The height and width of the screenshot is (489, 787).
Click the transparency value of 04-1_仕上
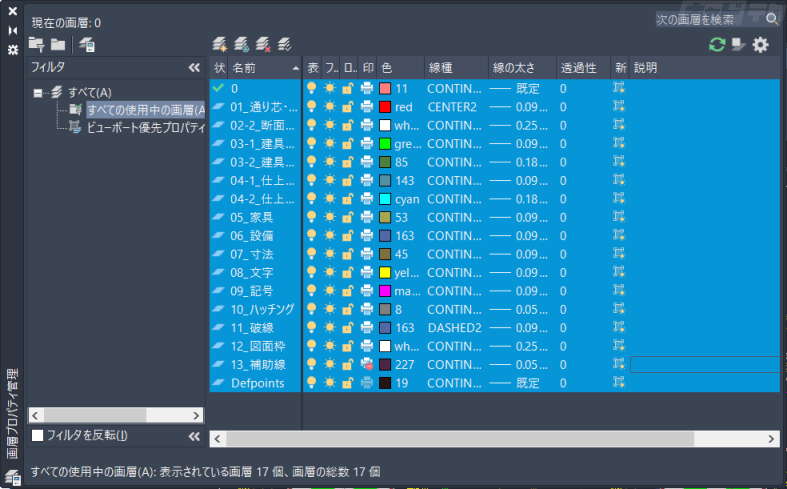(x=563, y=181)
